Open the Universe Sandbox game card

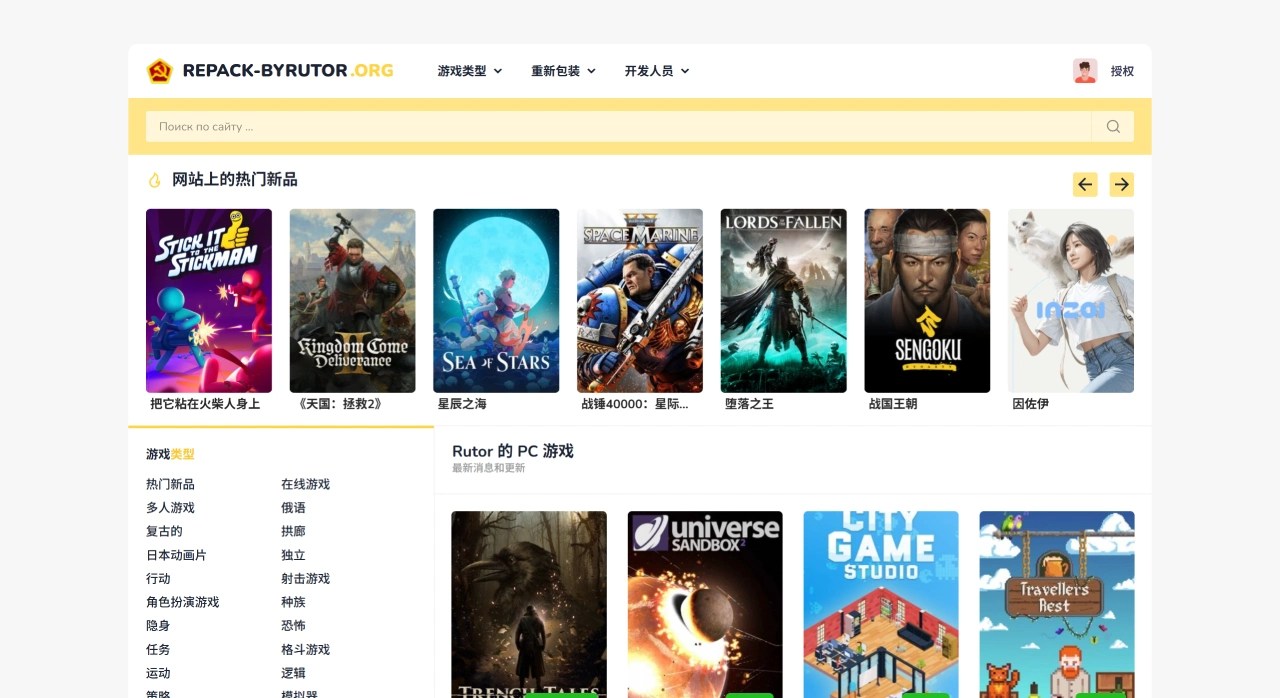tap(705, 604)
